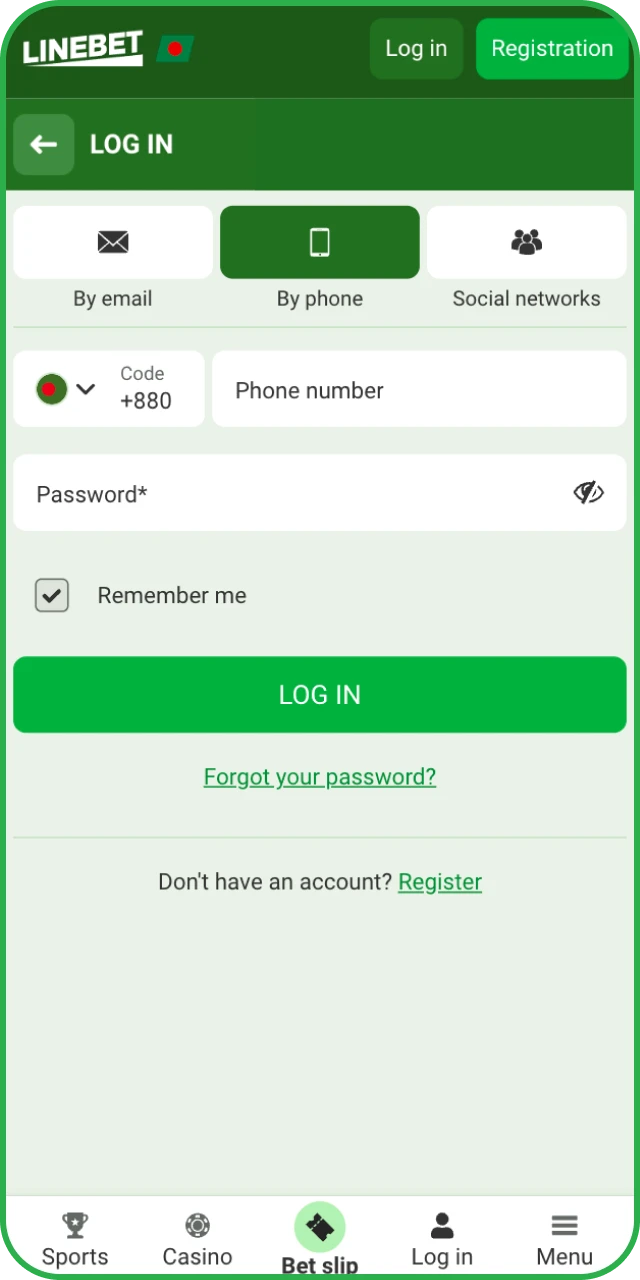The height and width of the screenshot is (1280, 640).
Task: Click the Registration button in header
Action: (552, 48)
